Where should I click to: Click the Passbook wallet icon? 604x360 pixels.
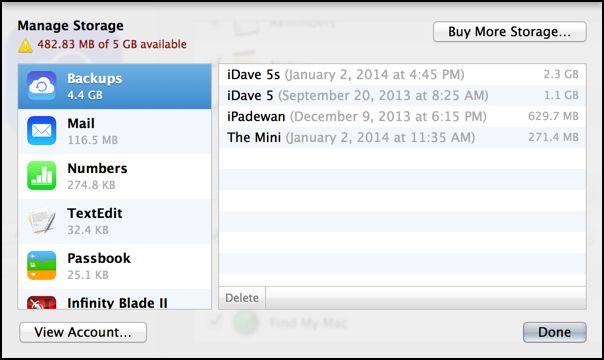[42, 266]
